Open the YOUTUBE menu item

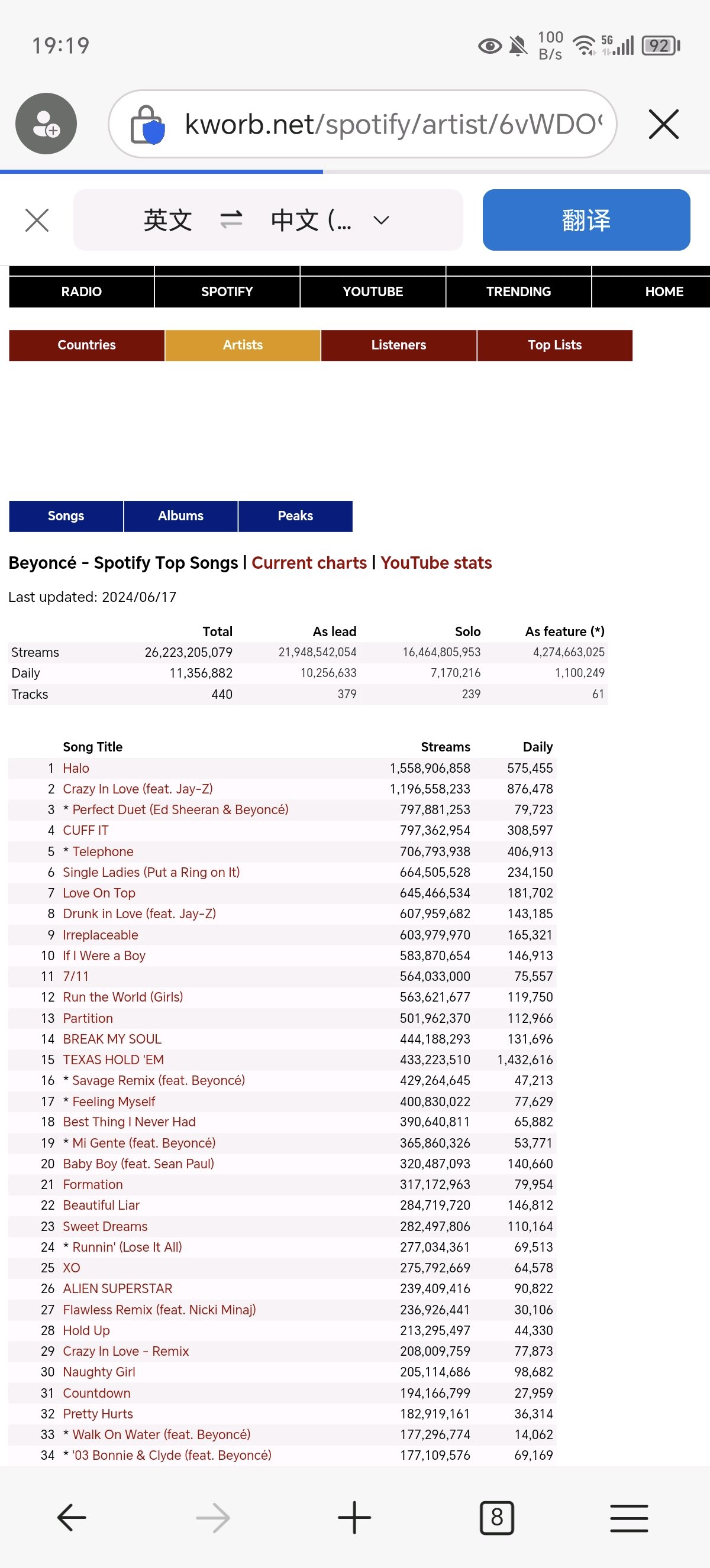(x=373, y=291)
